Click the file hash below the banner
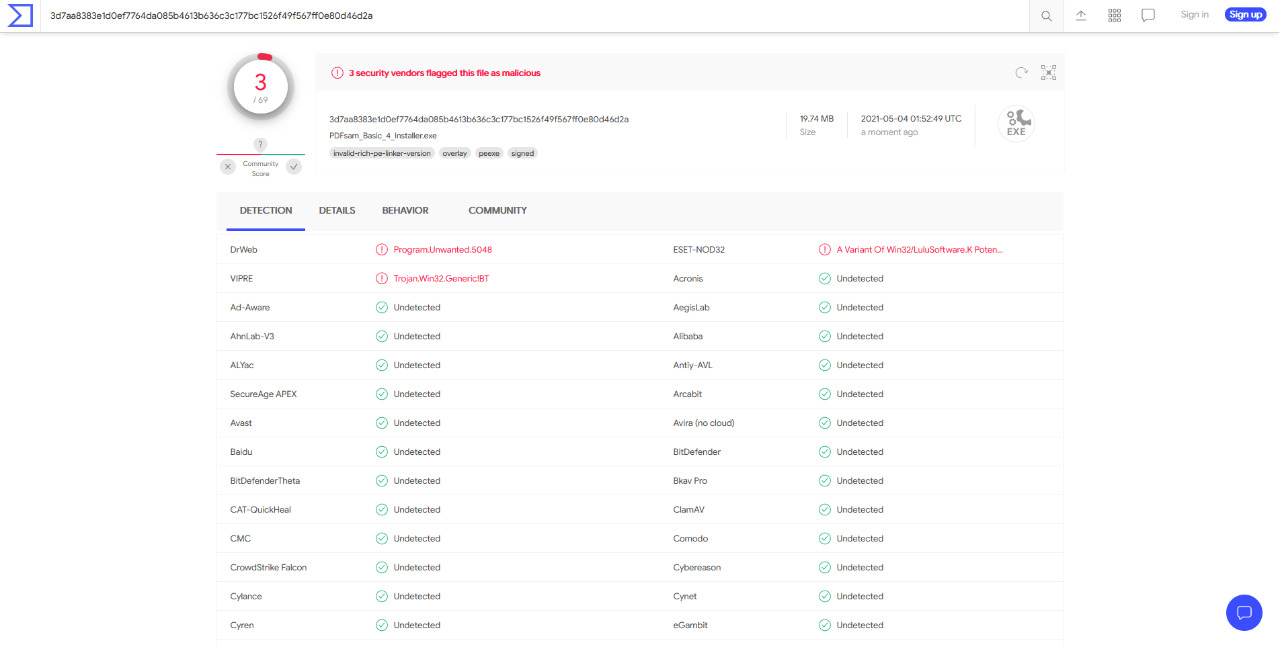Screen dimensions: 1280x647 pos(479,119)
